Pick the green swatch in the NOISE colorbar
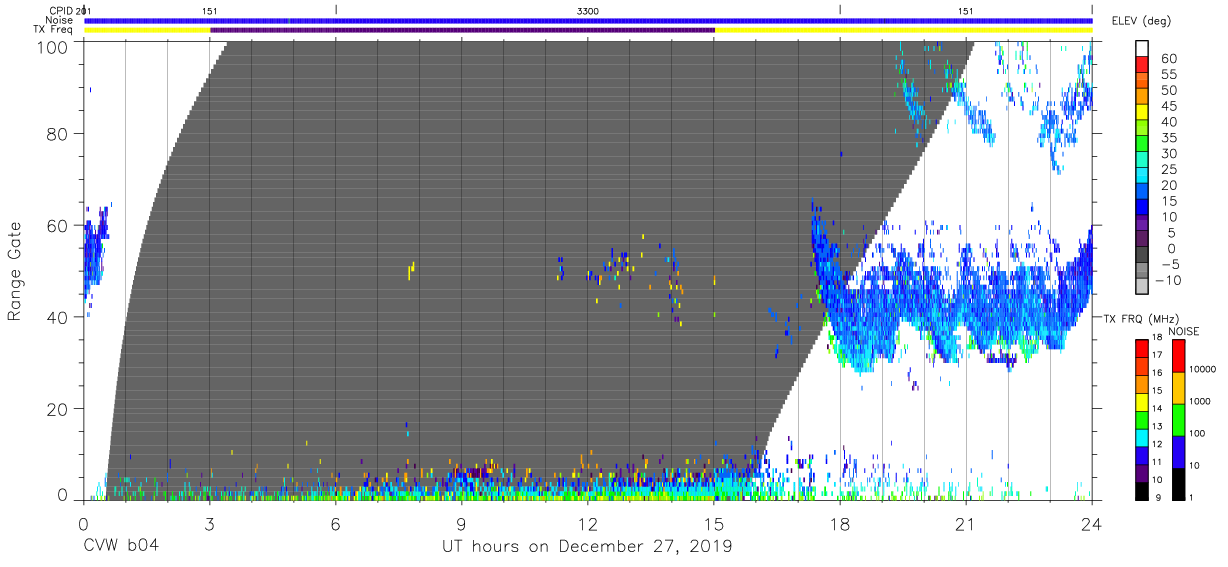 point(1178,420)
